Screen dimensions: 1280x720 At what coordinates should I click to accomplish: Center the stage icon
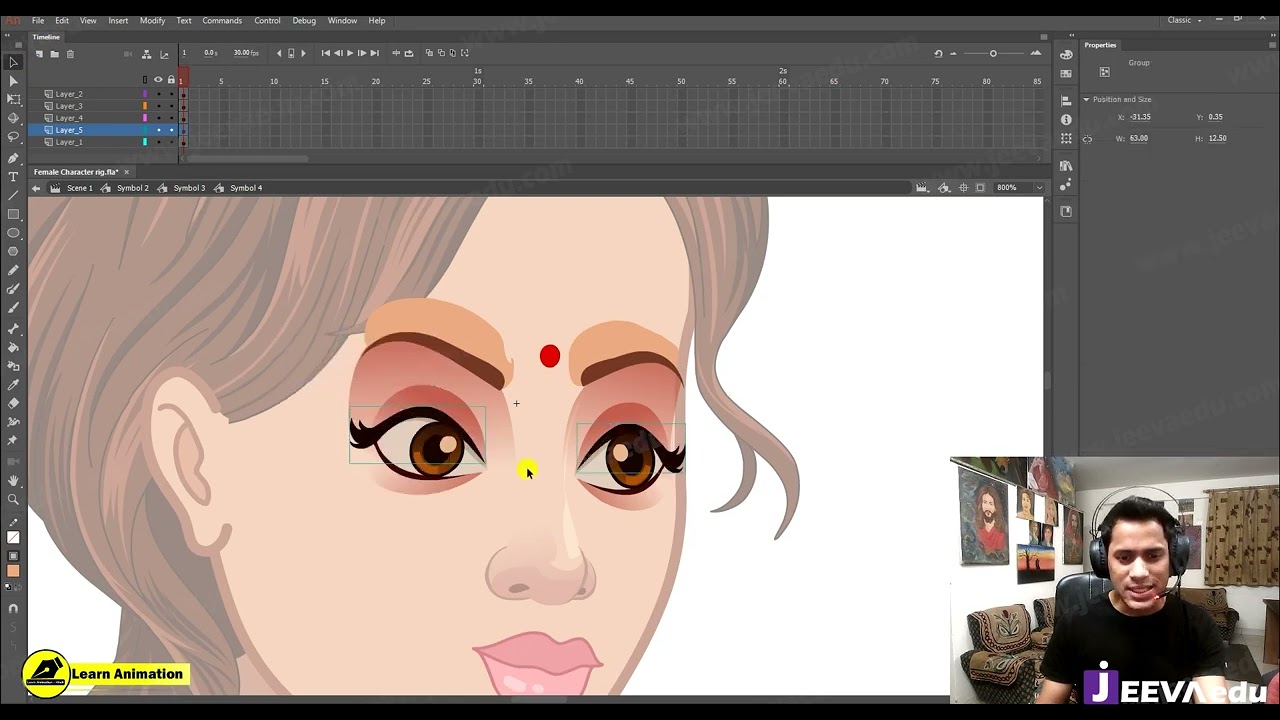tap(963, 188)
